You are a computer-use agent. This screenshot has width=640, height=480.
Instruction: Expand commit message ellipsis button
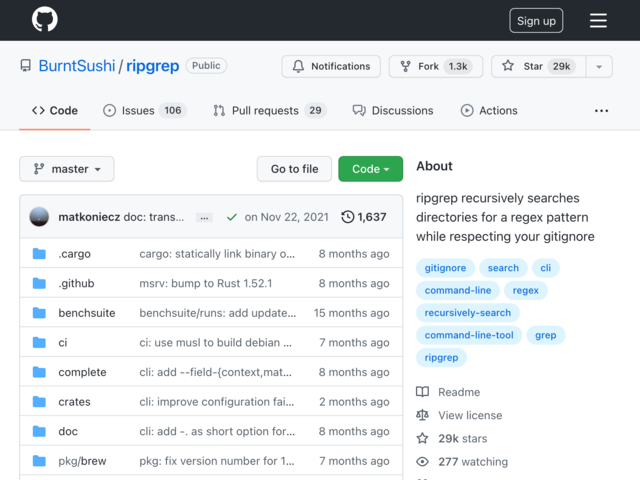pos(204,218)
